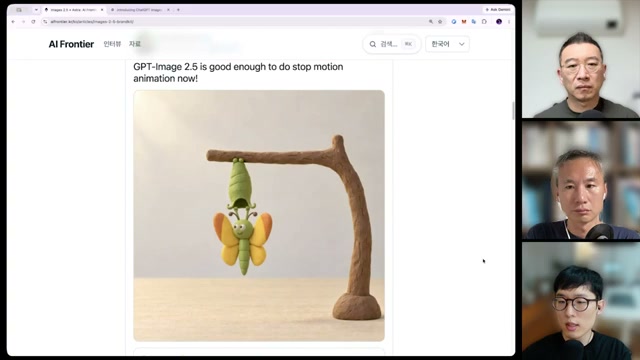Go back to the previous page
This screenshot has width=640, height=360.
(x=13, y=22)
